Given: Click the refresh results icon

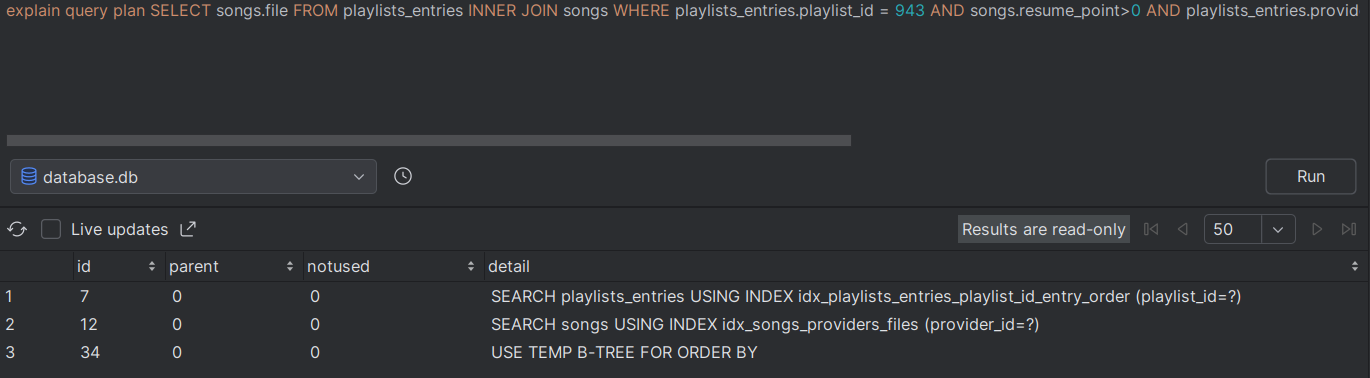Looking at the screenshot, I should coord(17,229).
